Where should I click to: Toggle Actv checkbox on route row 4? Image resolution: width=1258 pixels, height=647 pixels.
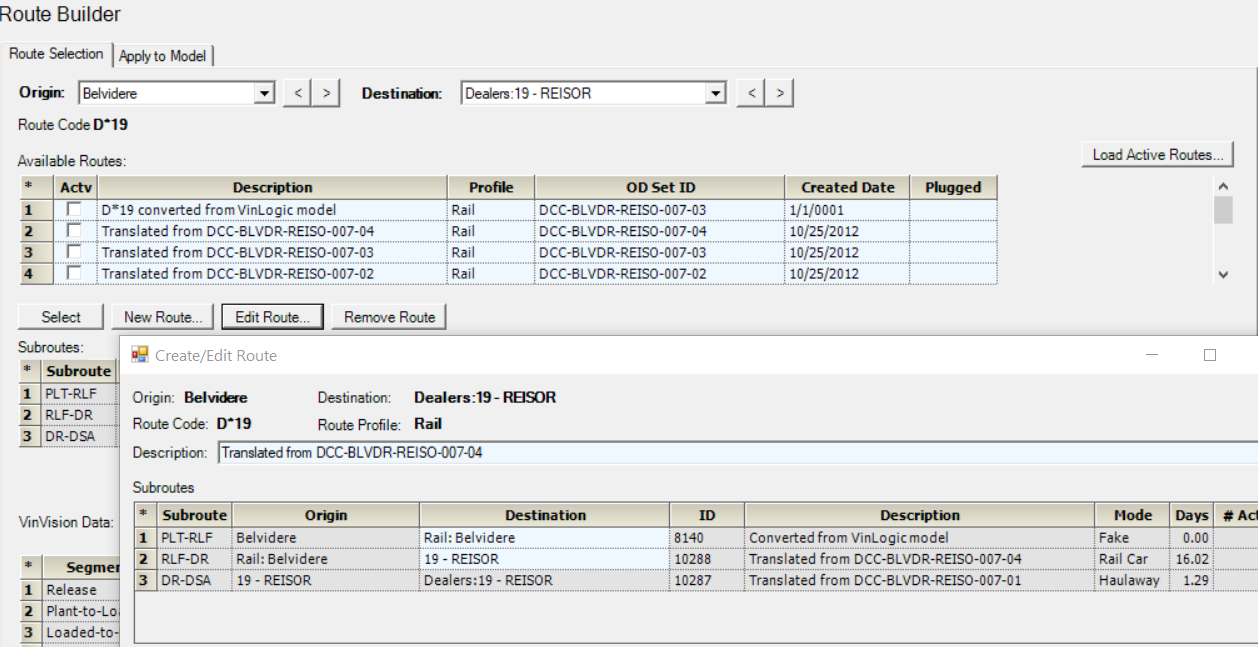tap(75, 273)
